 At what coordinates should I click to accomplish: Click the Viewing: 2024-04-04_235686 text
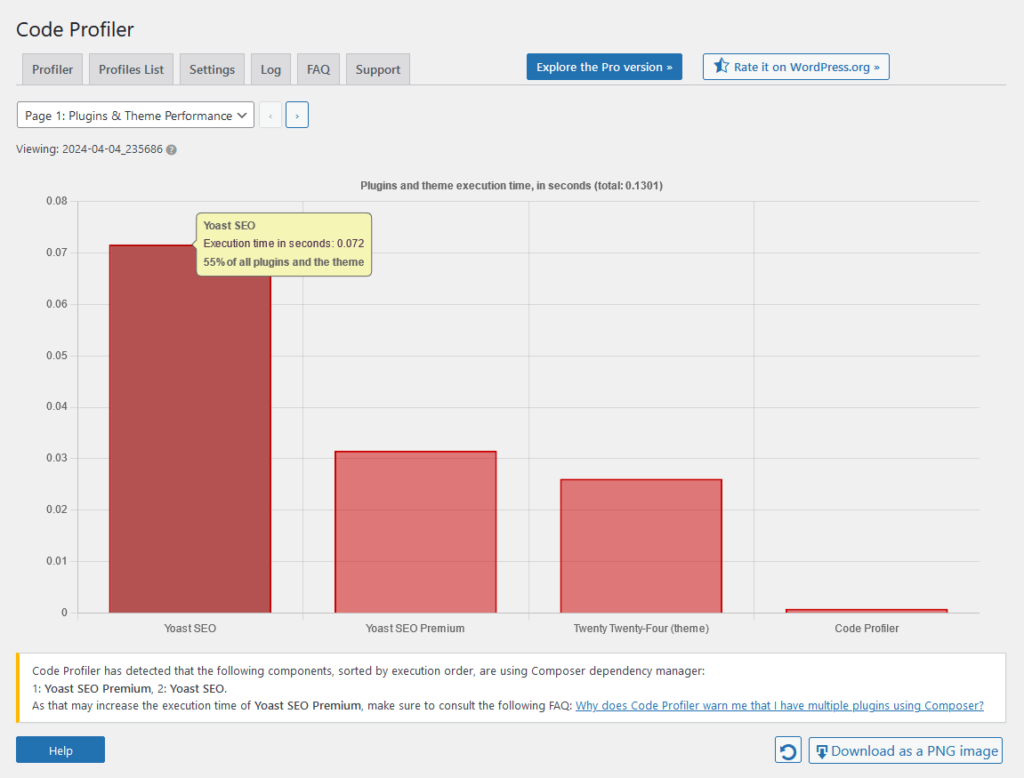[89, 150]
